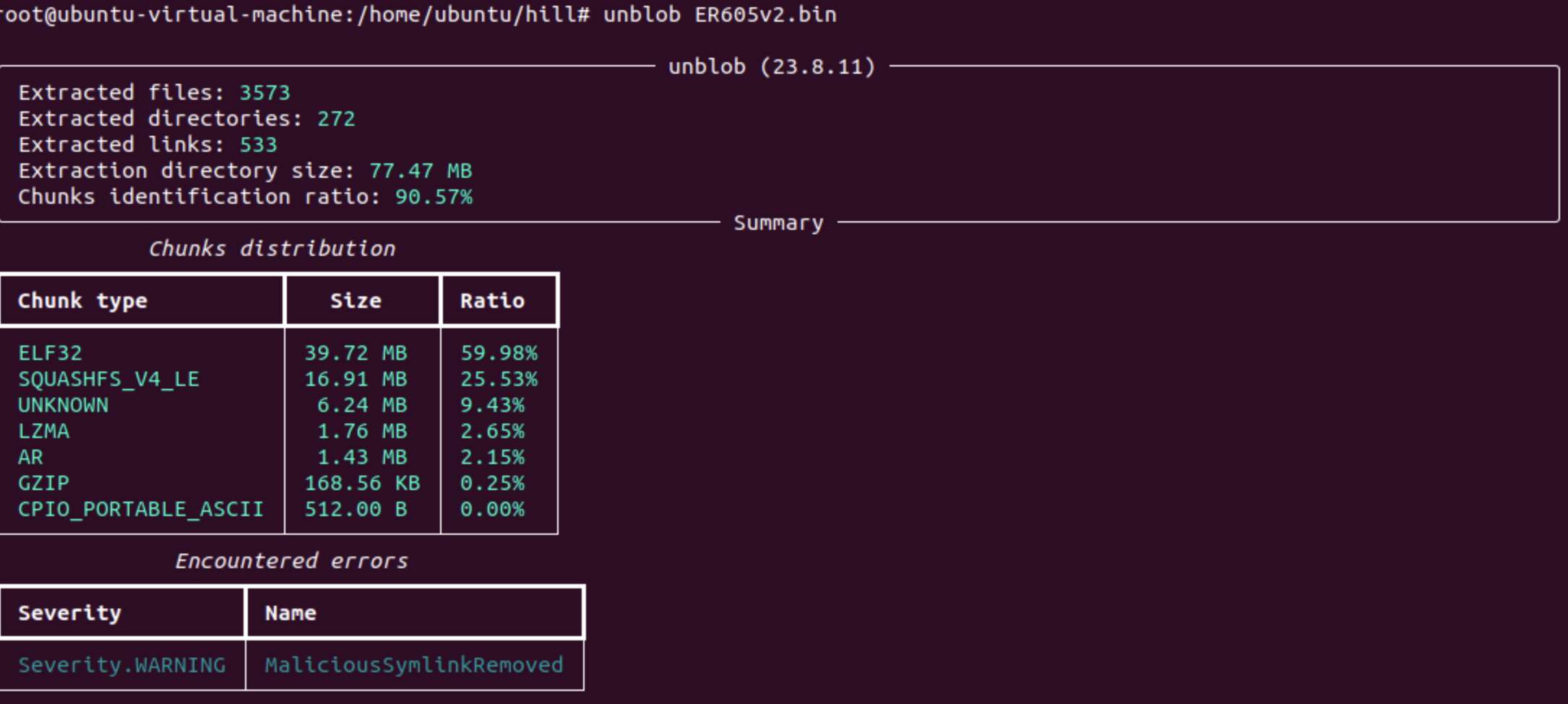Select the MaliciousSymlinkRemoved error name
This screenshot has height=704, width=1568.
point(413,666)
